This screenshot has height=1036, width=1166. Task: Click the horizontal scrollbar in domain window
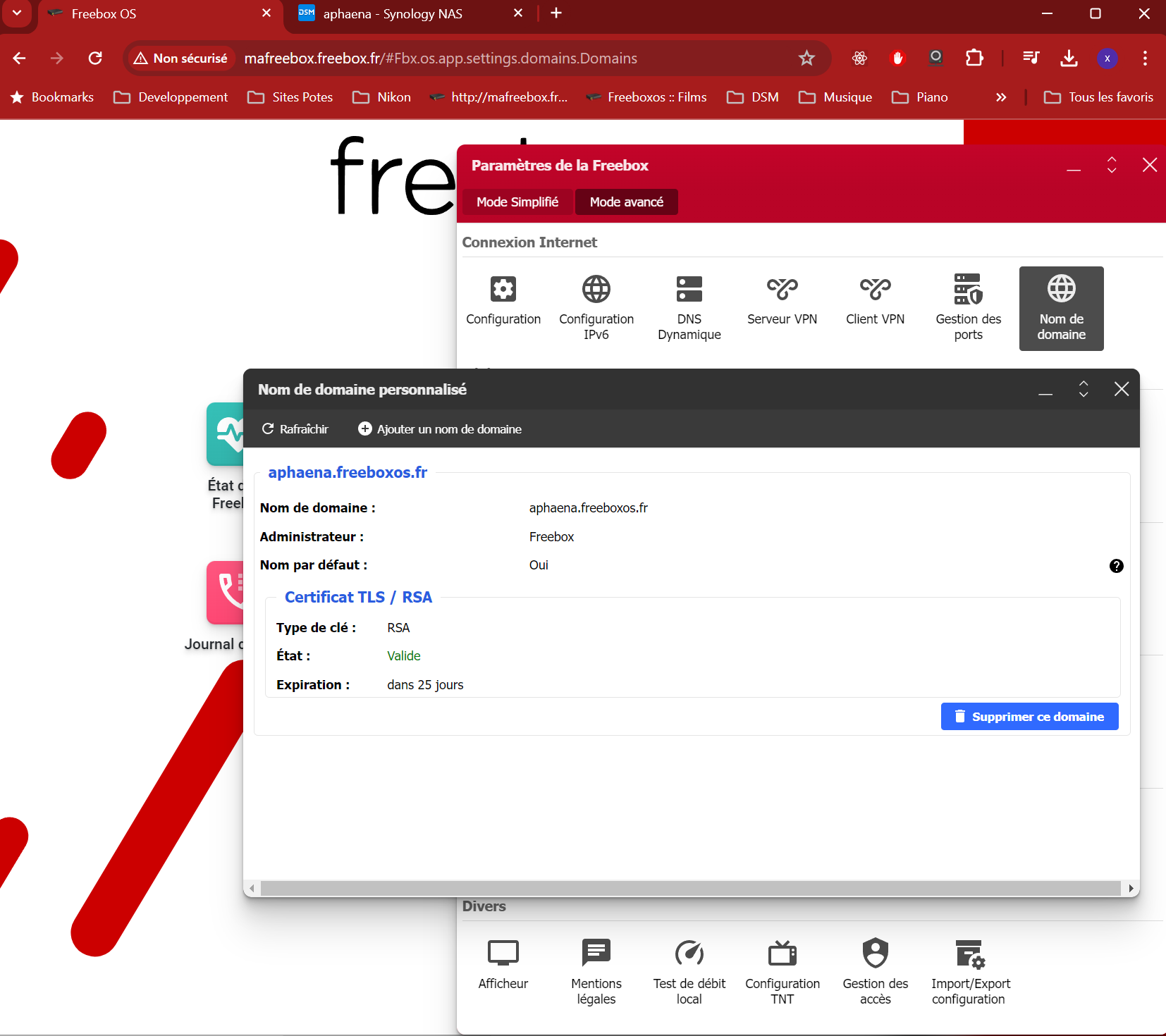[x=691, y=888]
